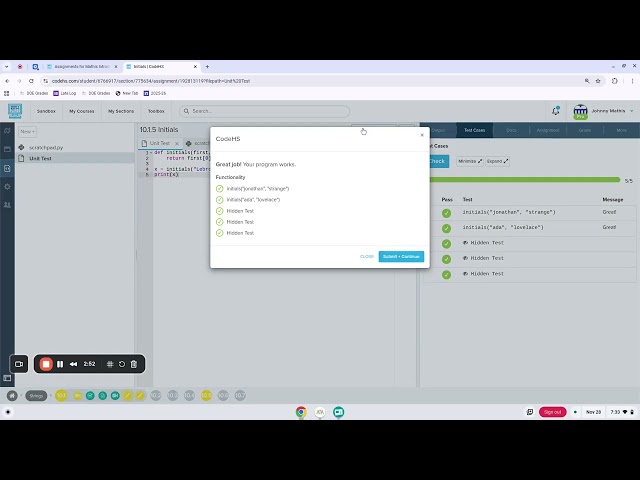Rewind the screen recording

[73, 364]
